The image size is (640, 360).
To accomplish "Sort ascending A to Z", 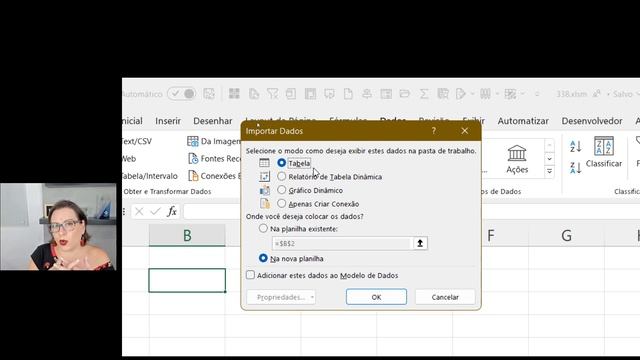I will pos(576,147).
